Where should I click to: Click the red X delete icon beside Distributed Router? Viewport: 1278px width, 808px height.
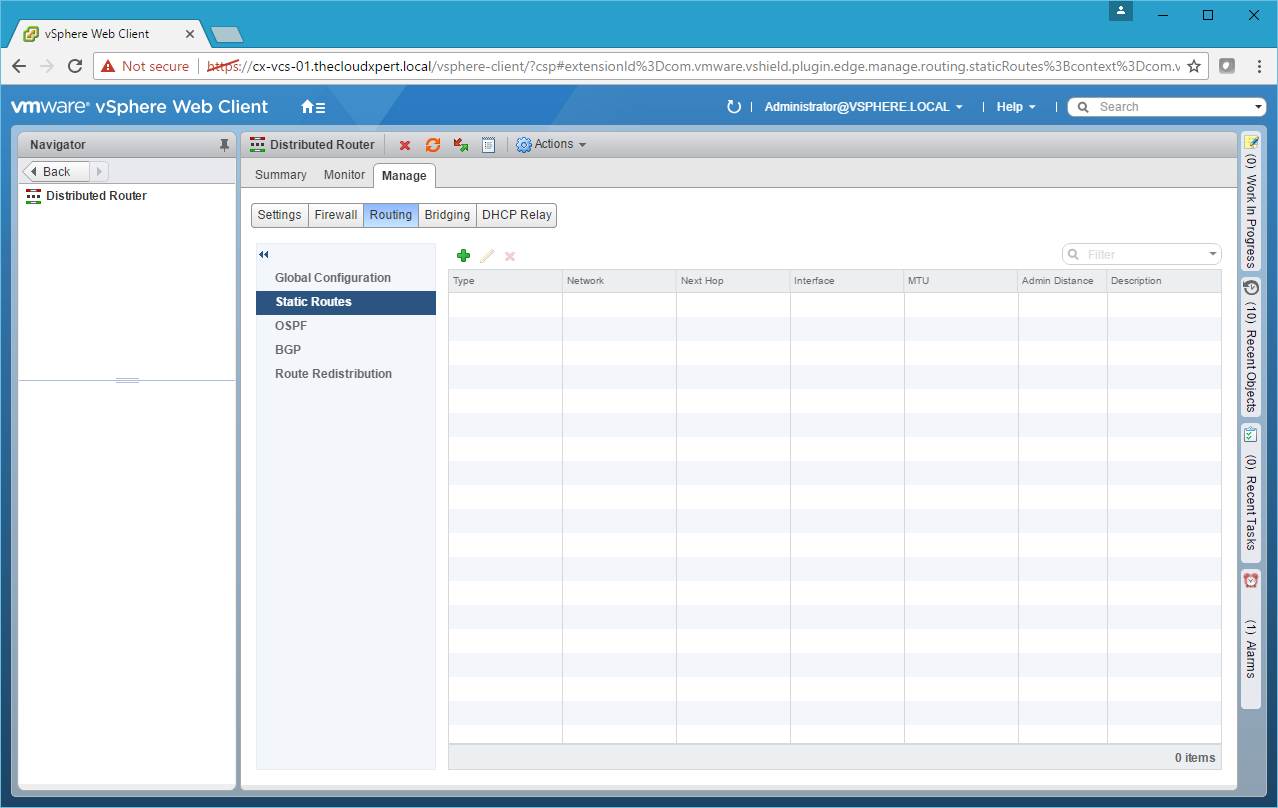click(405, 145)
